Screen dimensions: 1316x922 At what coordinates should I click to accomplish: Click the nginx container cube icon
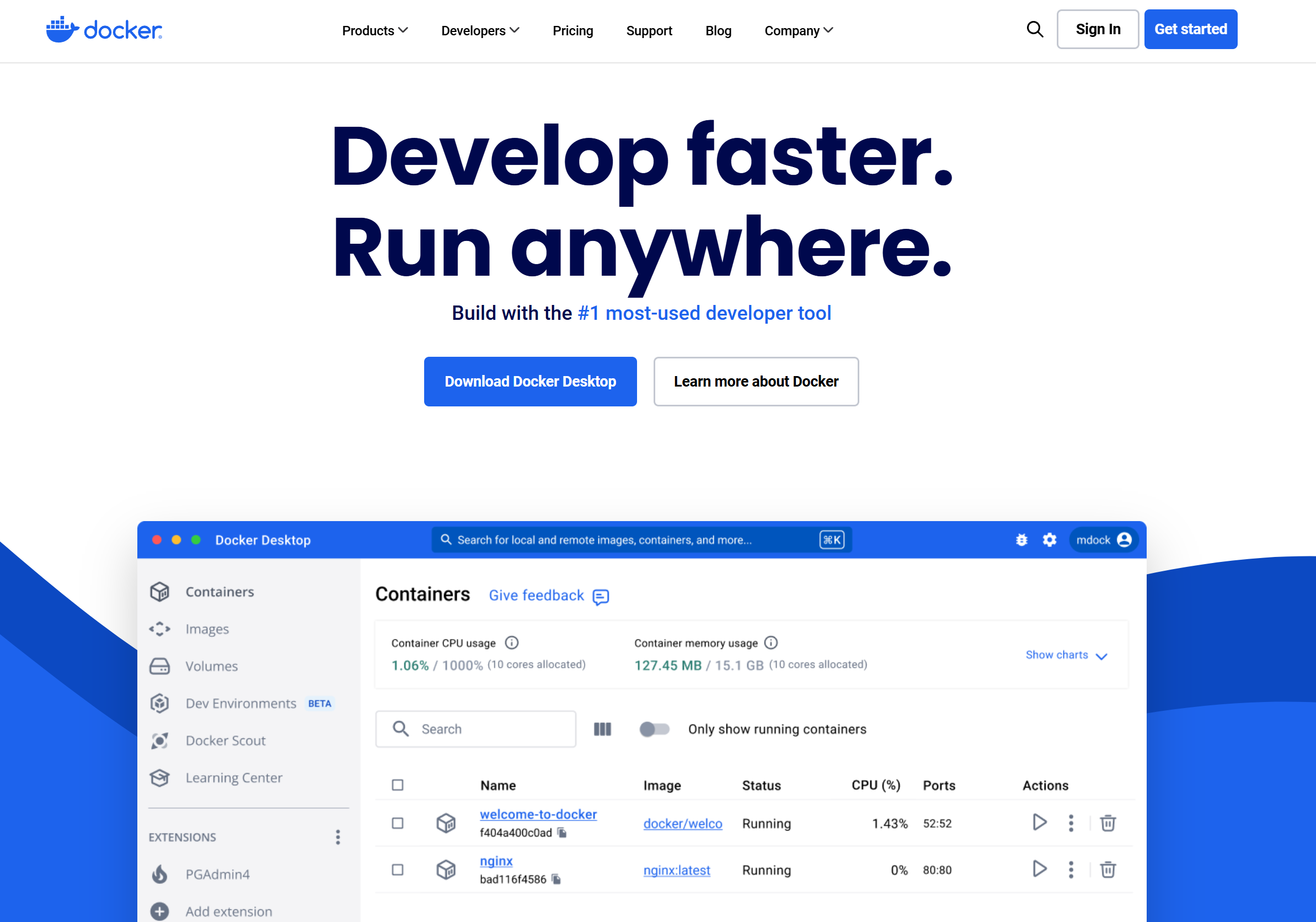(x=446, y=869)
